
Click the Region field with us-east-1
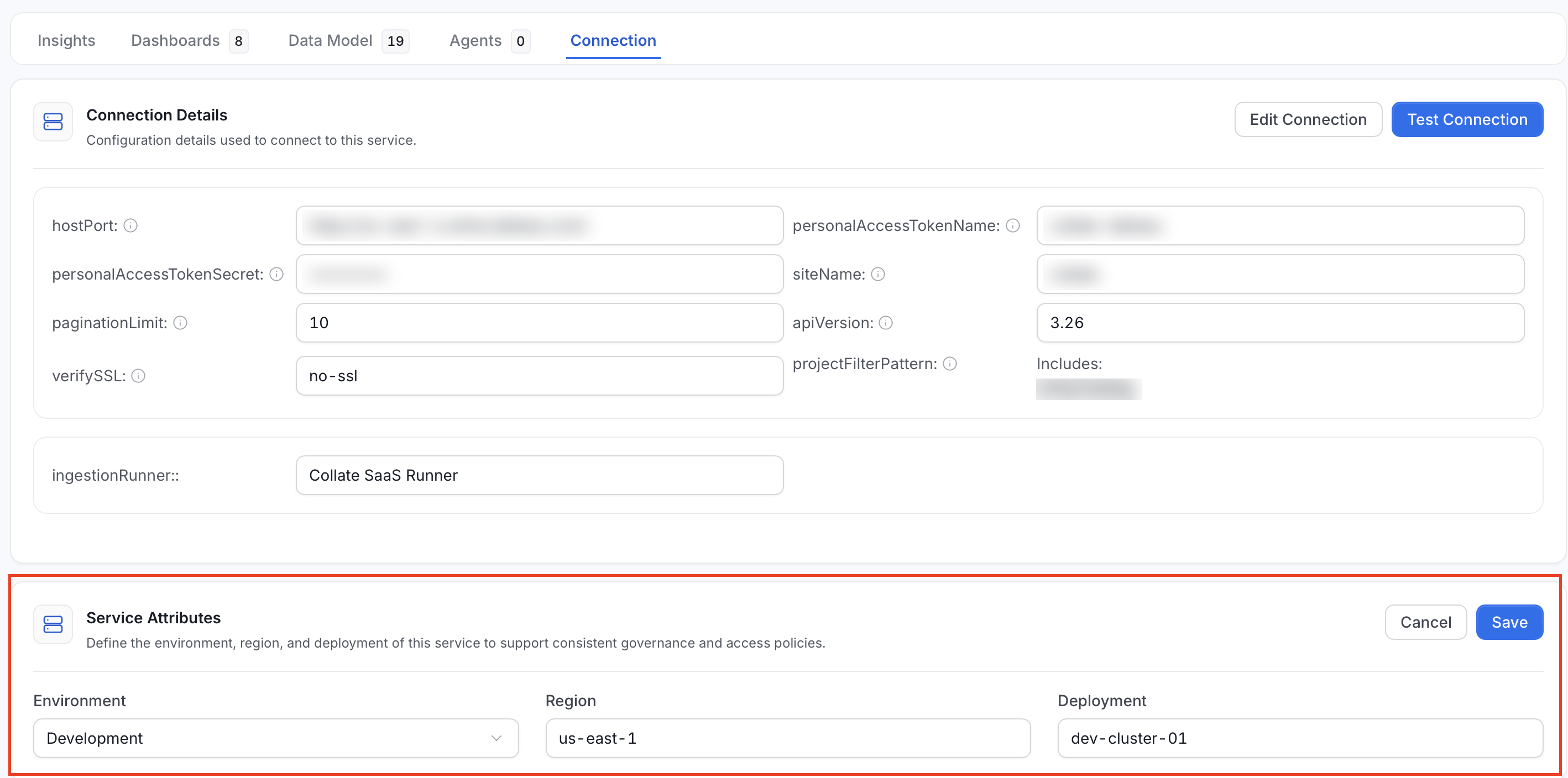(788, 738)
